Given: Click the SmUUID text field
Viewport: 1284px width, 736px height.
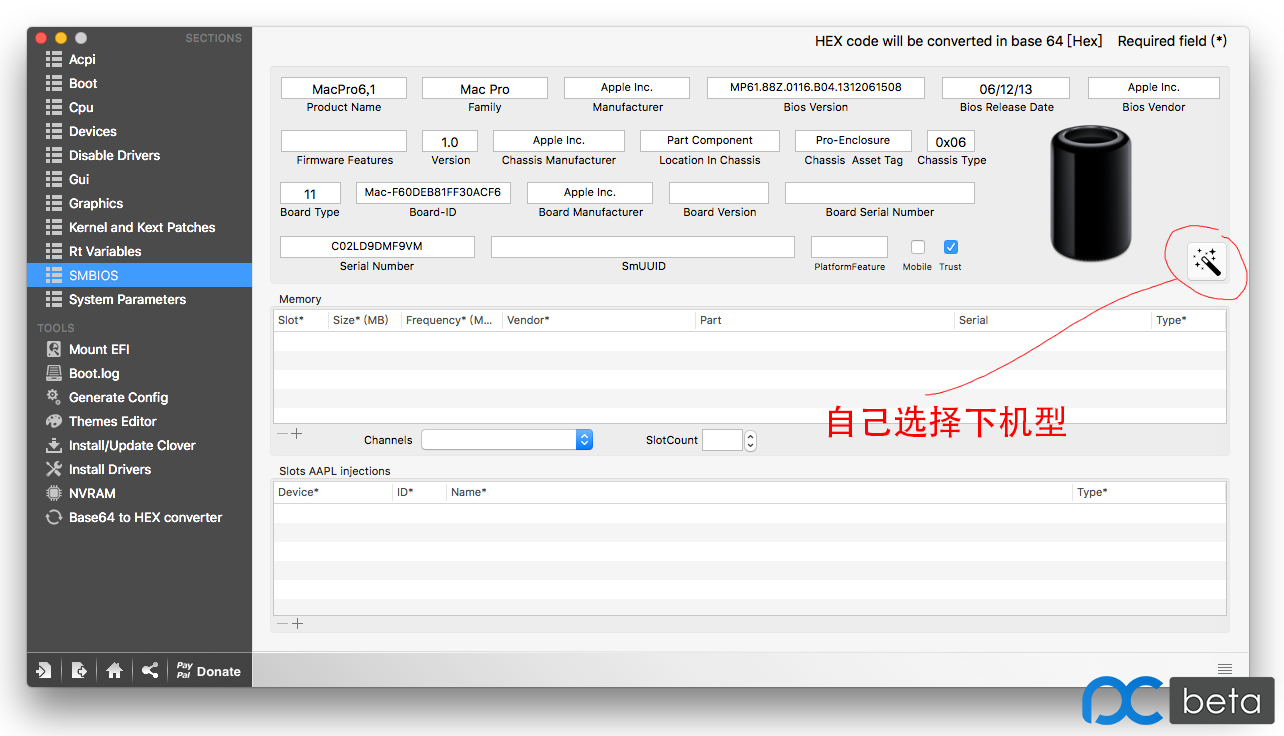Looking at the screenshot, I should [x=642, y=247].
